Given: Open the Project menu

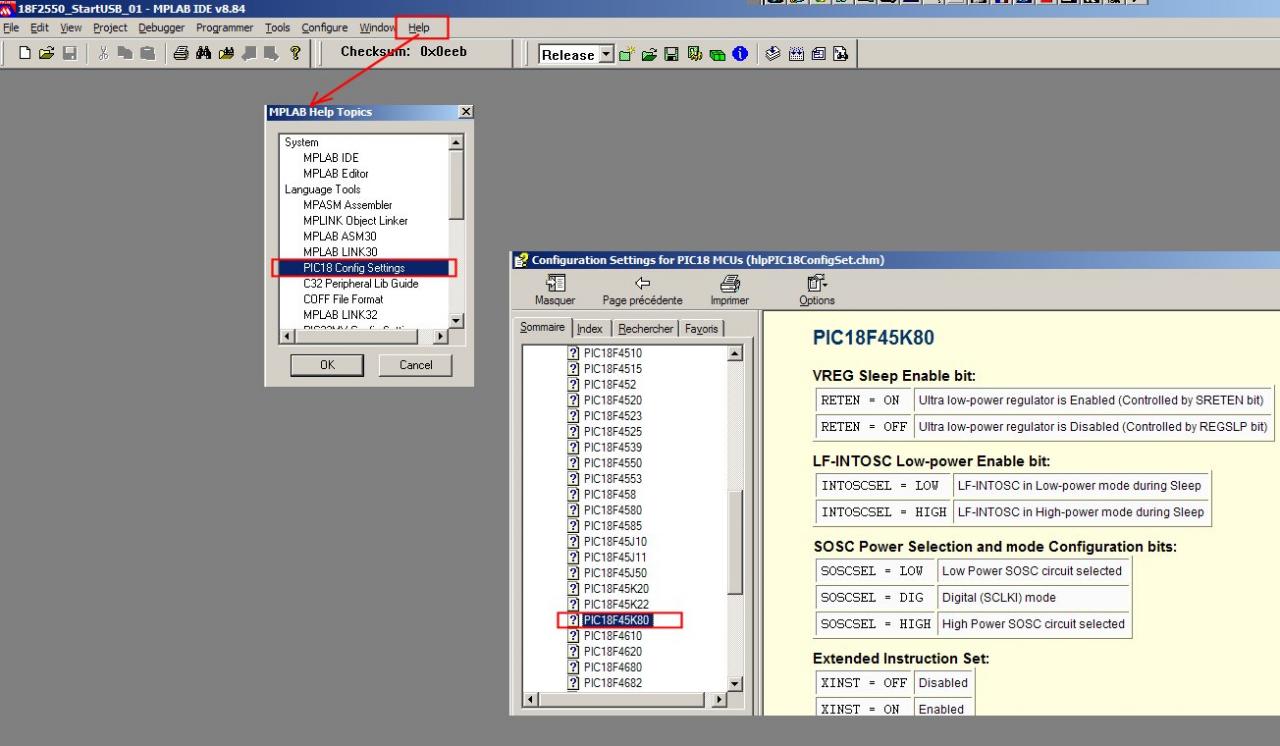Looking at the screenshot, I should tap(111, 28).
